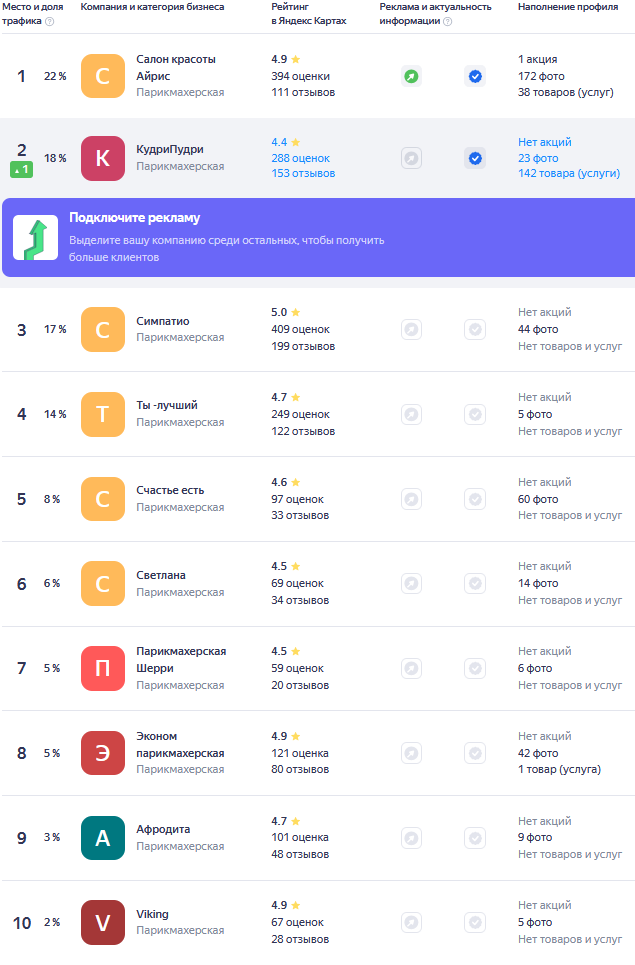
Task: Click the orange T avatar of Ты -лучший
Action: [x=103, y=414]
